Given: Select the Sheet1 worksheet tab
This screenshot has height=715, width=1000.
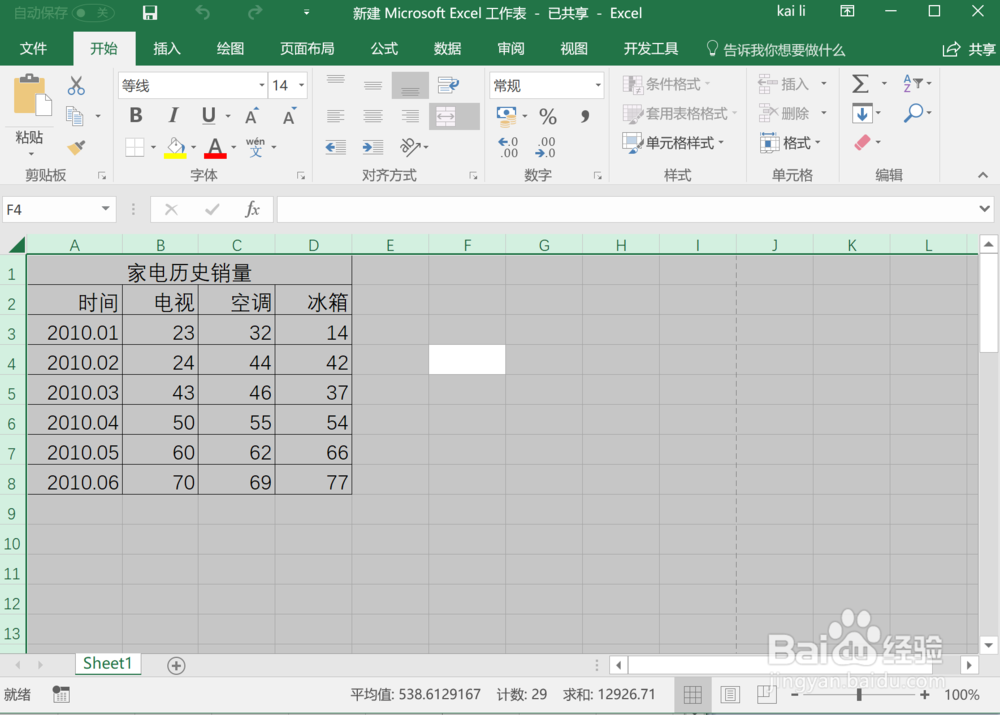Looking at the screenshot, I should click(107, 663).
